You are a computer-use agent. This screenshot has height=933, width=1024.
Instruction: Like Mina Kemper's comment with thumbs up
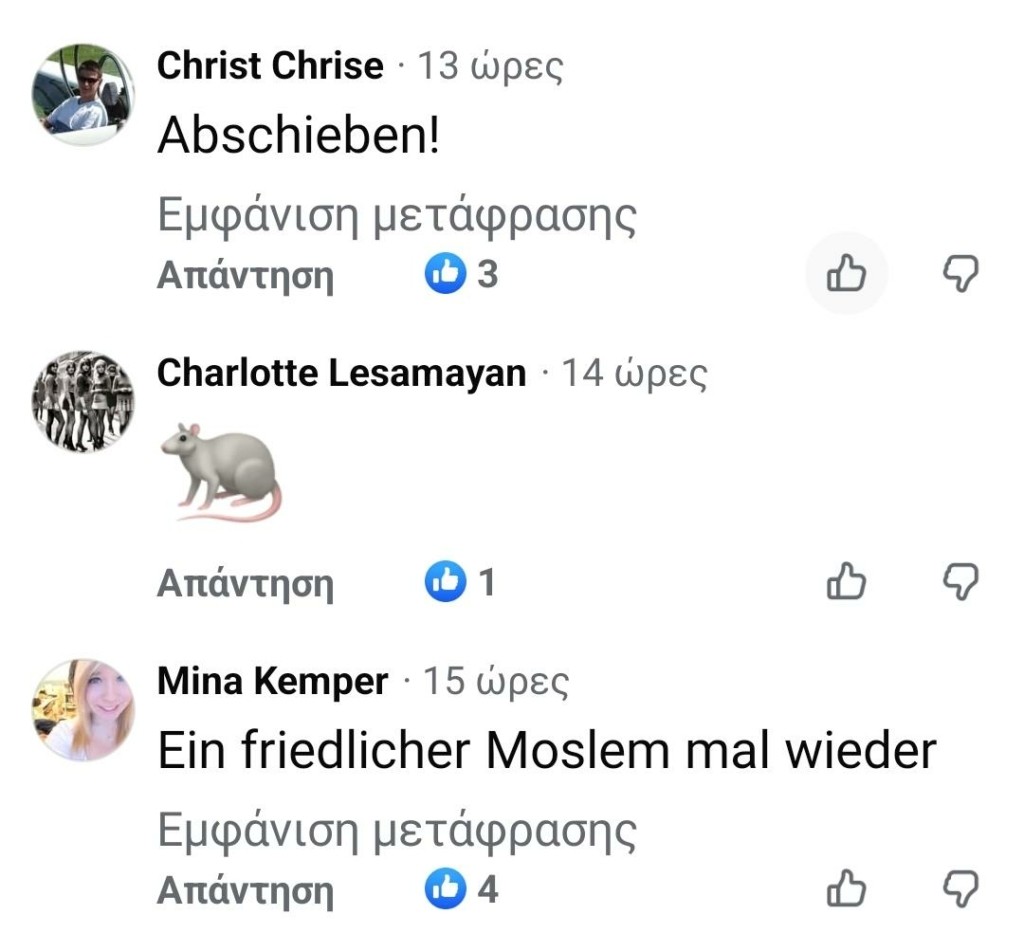coord(846,888)
